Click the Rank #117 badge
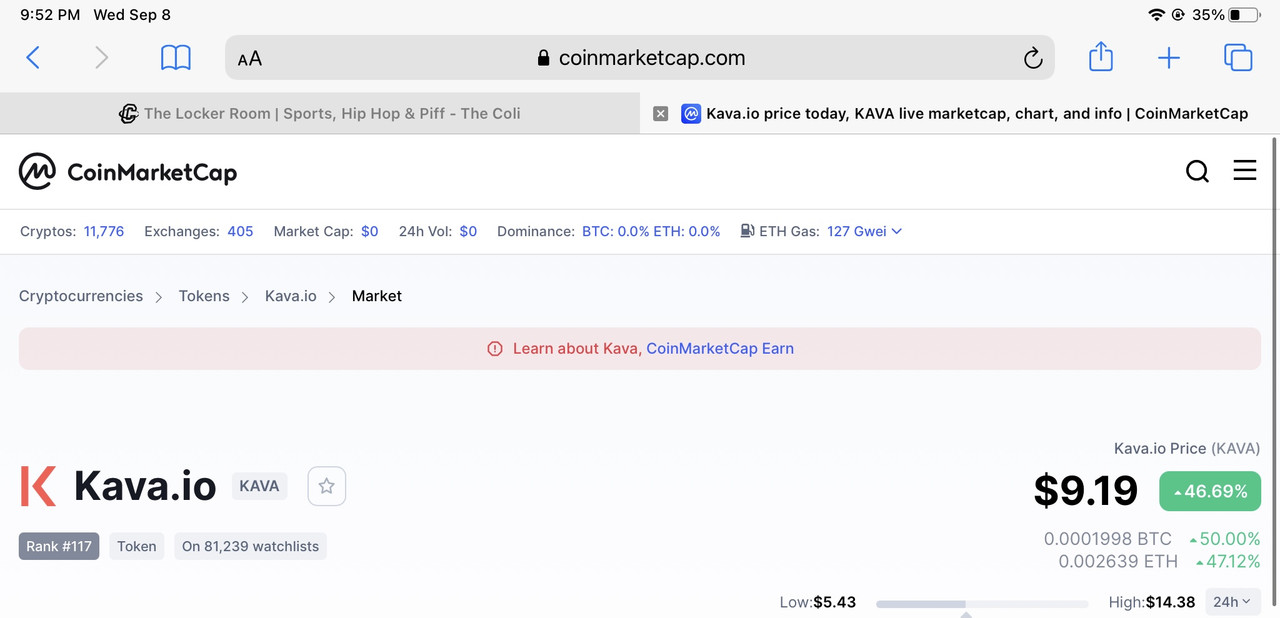Viewport: 1280px width, 618px height. (59, 546)
